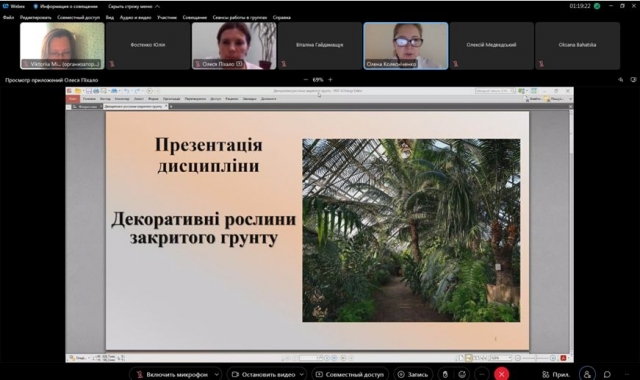Click the slide title Презентація дисципліни

click(x=209, y=155)
